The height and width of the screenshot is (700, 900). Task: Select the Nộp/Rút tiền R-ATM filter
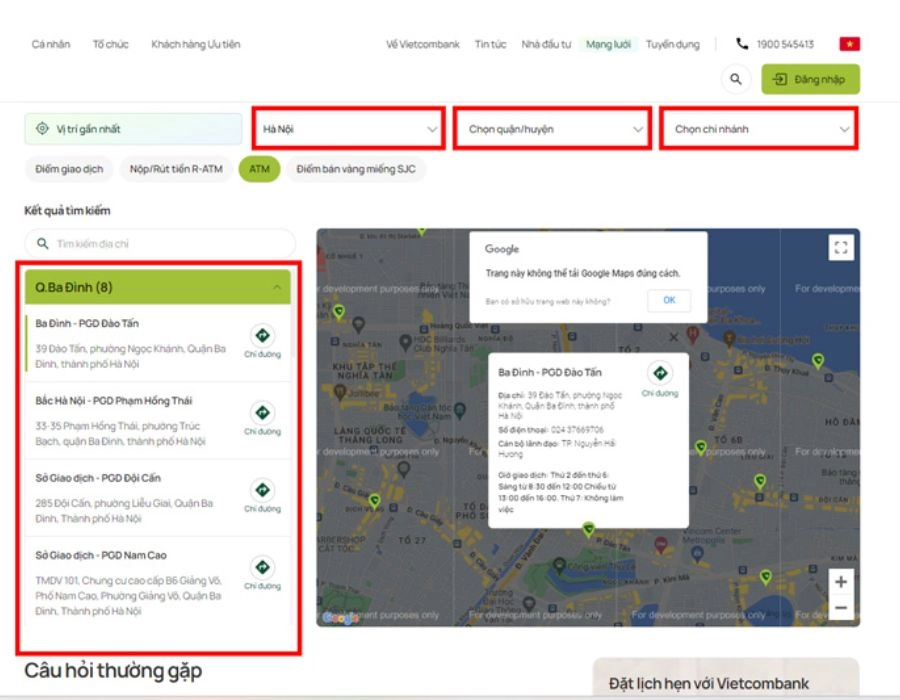click(x=176, y=169)
